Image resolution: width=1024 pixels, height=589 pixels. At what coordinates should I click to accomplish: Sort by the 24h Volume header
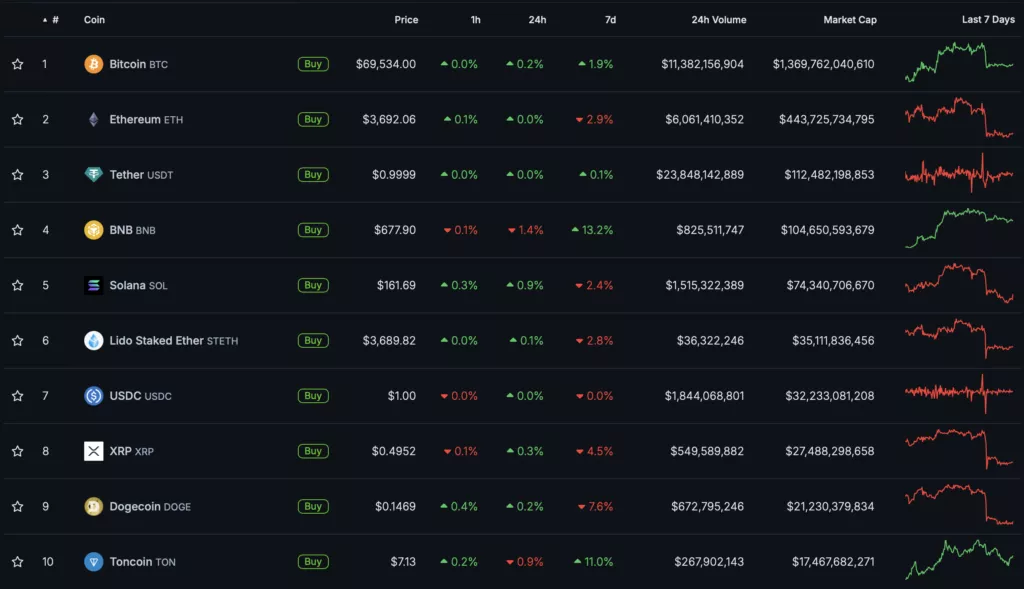[719, 20]
